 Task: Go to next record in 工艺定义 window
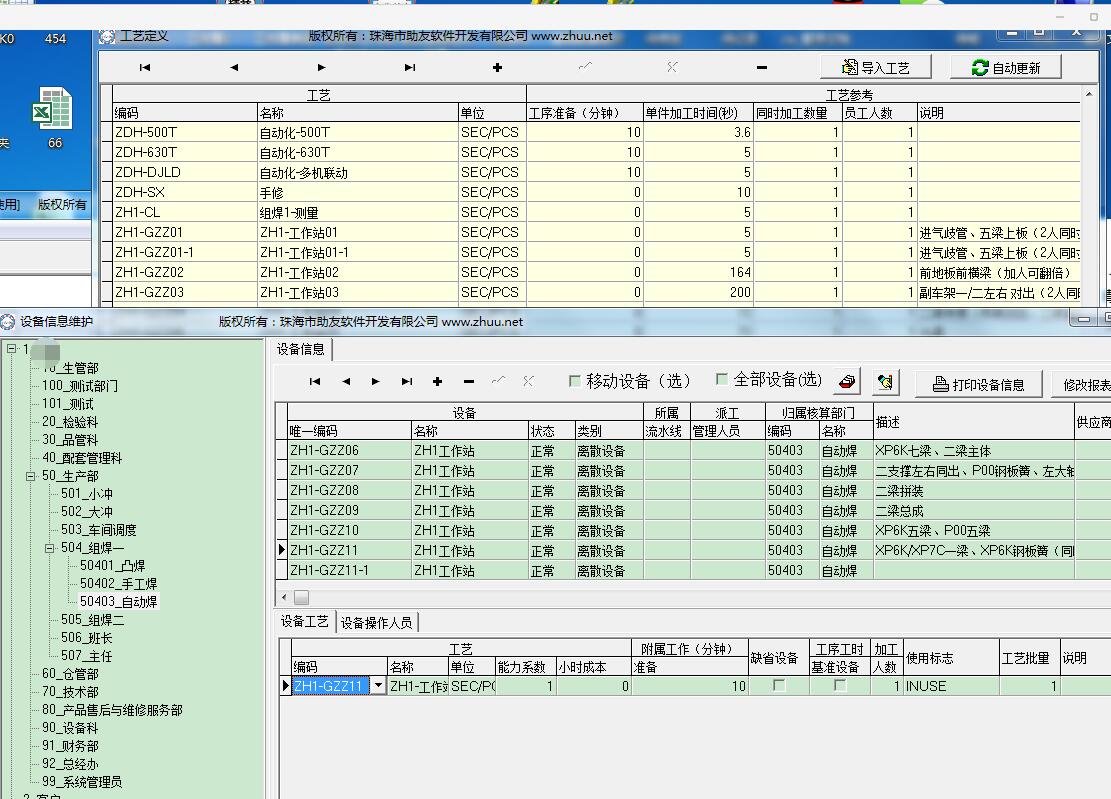[322, 67]
